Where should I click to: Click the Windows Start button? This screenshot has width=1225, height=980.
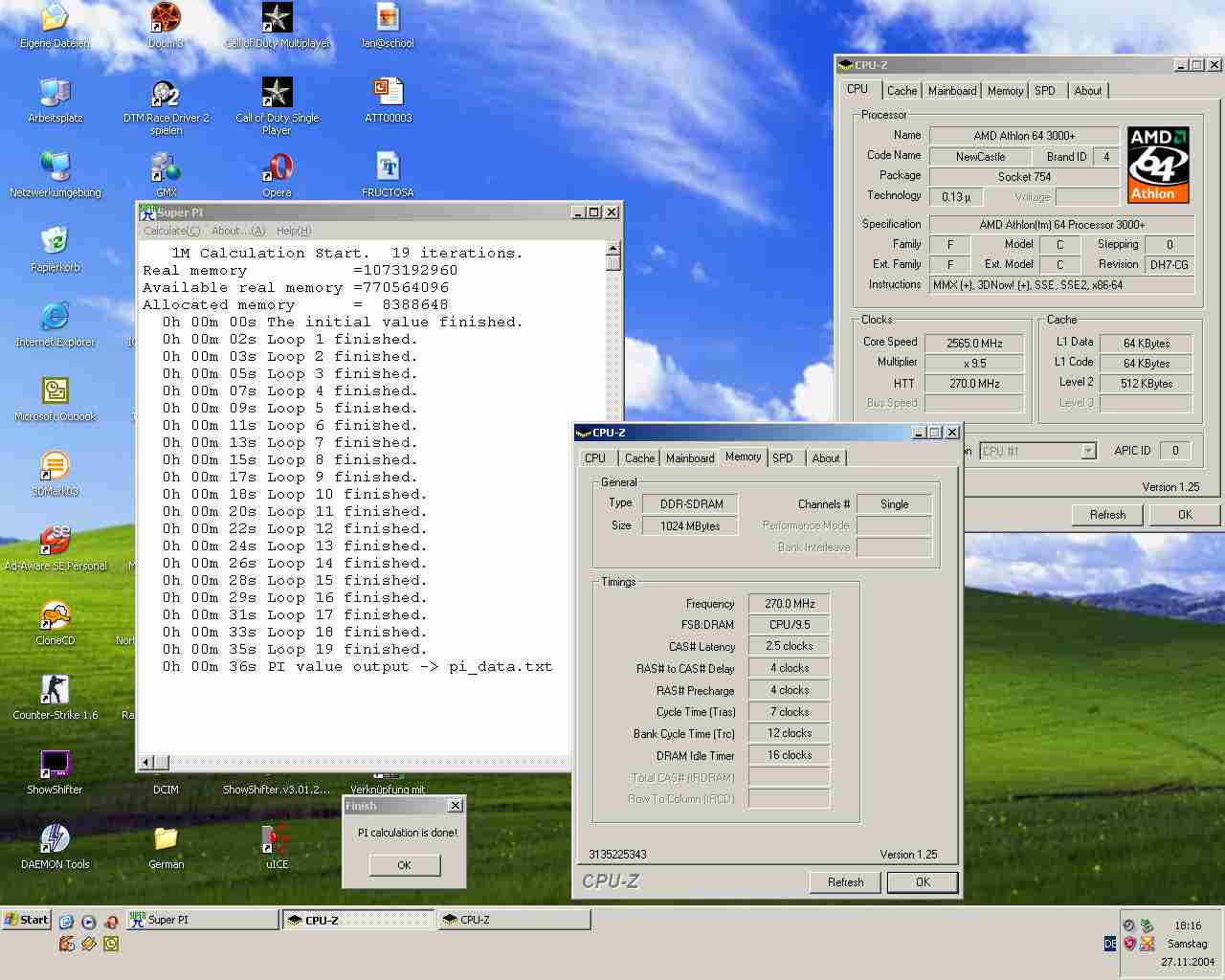point(27,920)
